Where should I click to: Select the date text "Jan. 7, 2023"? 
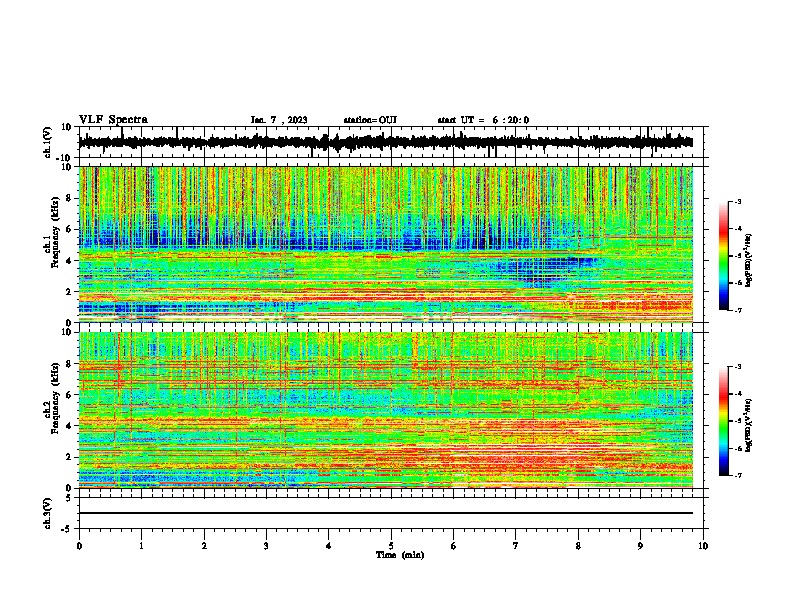point(279,120)
